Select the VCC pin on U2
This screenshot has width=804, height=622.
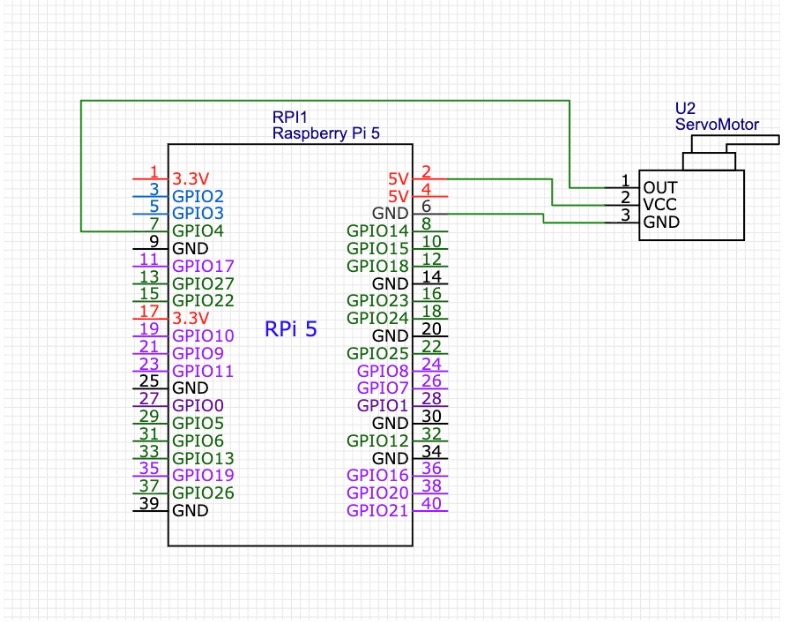point(661,204)
